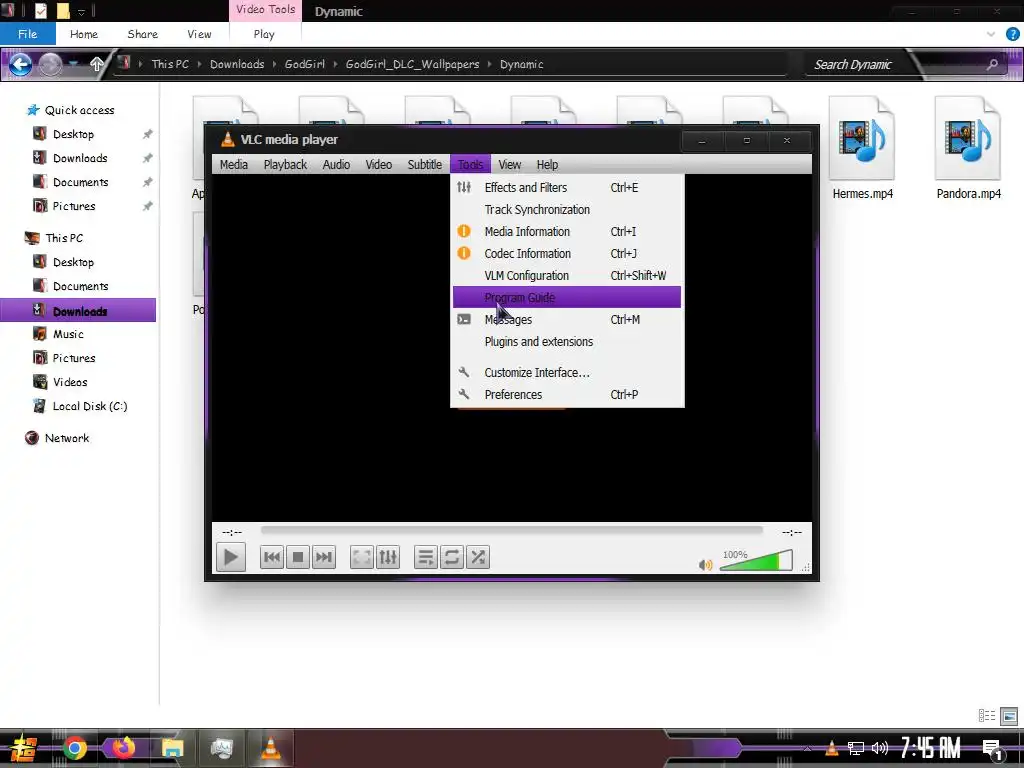Open the File tab in Explorer ribbon

pos(27,34)
